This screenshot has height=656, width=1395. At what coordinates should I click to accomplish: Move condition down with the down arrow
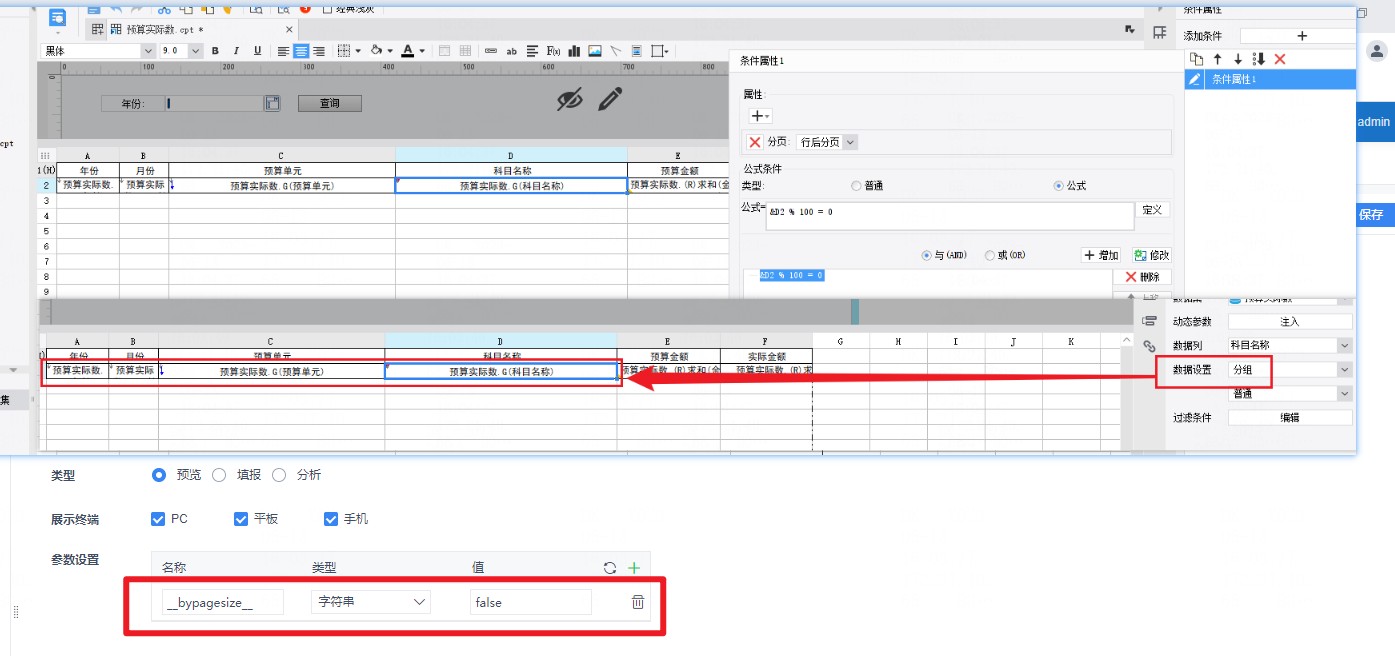[1238, 59]
